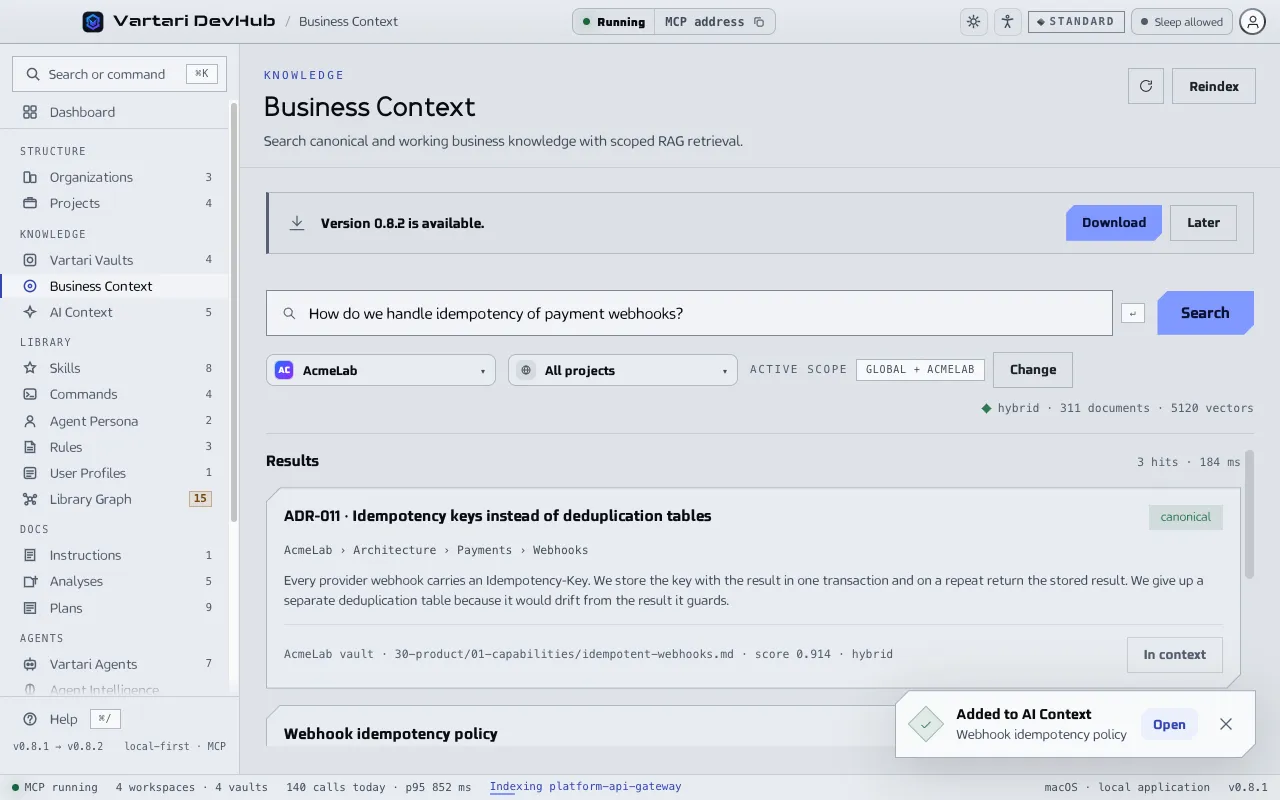The height and width of the screenshot is (800, 1280).
Task: Dismiss the Added to AI Context toast
Action: [x=1226, y=724]
